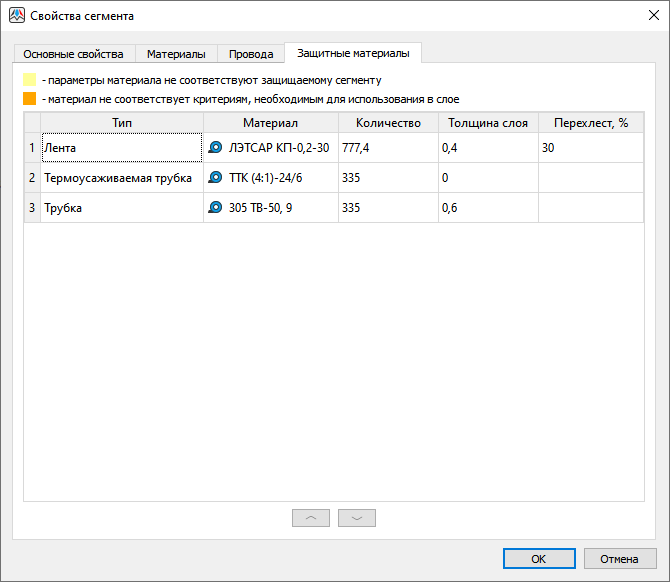Select the Защитные материалы tab
The image size is (670, 582).
(x=353, y=53)
